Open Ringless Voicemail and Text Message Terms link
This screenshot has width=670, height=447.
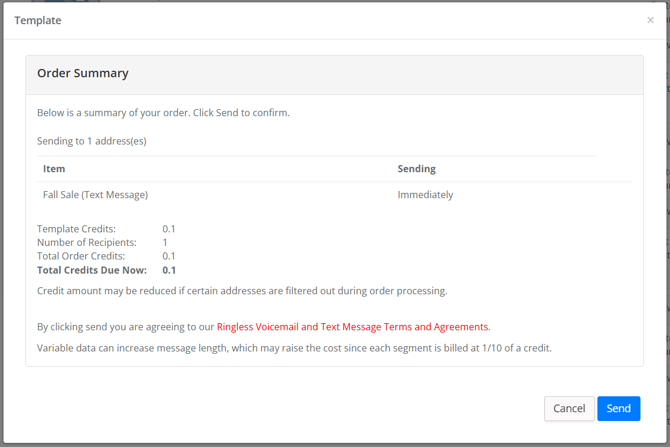[353, 327]
